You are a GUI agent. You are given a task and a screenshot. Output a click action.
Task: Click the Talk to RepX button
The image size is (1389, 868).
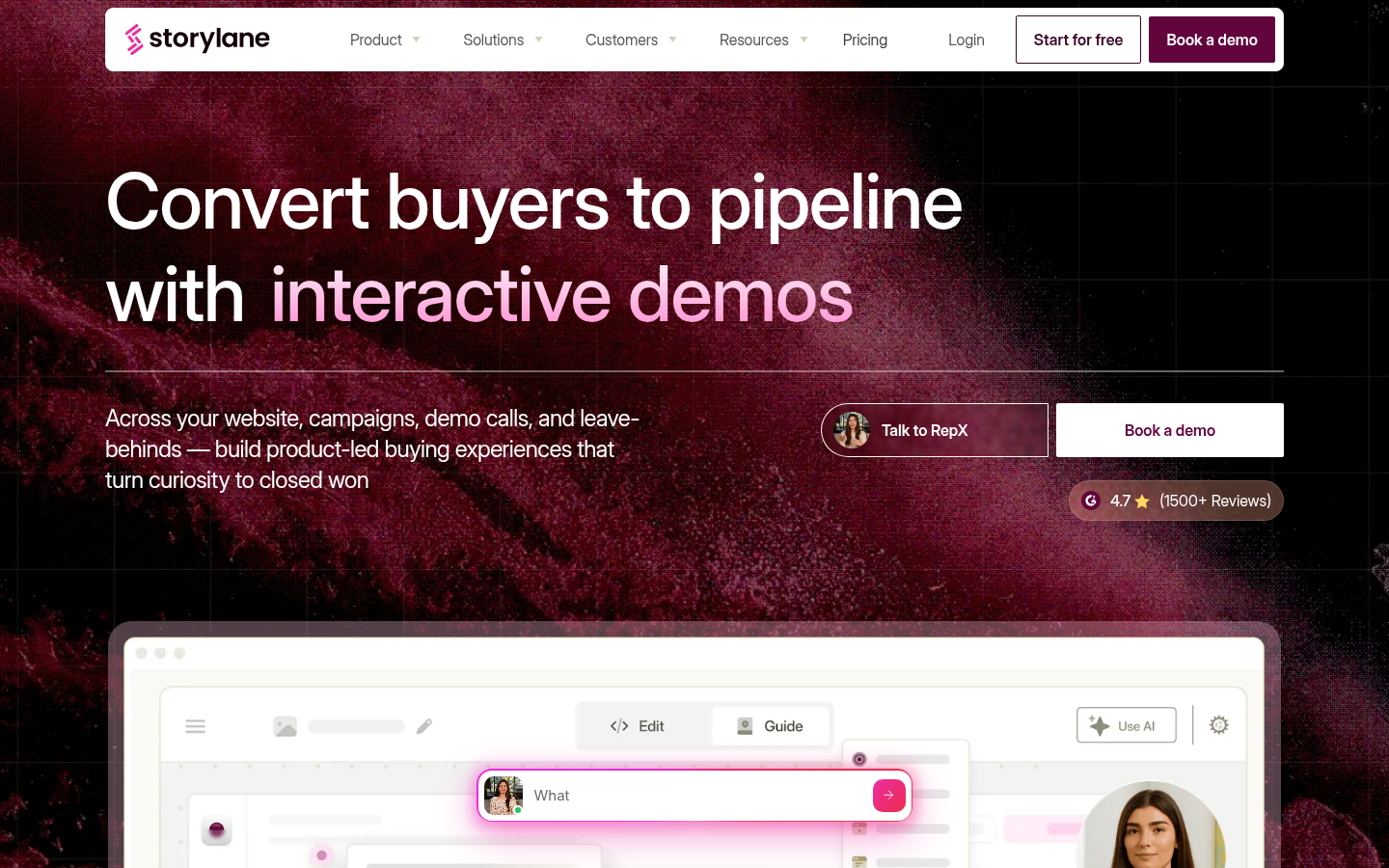tap(935, 430)
